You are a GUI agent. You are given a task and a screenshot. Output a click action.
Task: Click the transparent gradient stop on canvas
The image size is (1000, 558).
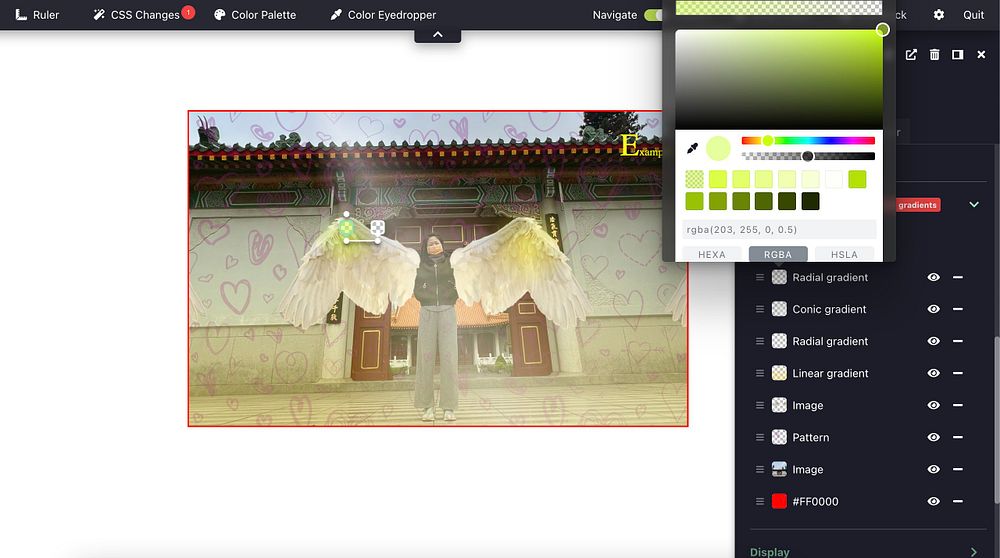point(378,228)
